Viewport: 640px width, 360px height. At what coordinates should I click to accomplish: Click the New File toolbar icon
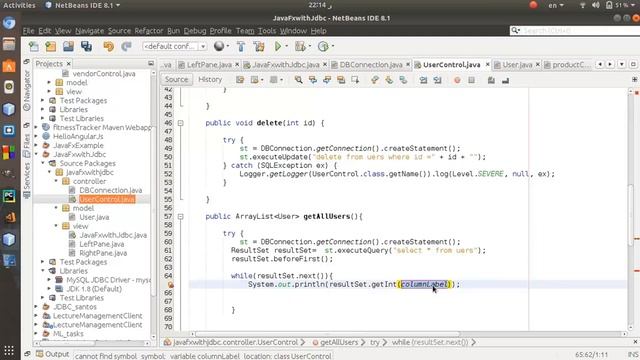coord(33,46)
